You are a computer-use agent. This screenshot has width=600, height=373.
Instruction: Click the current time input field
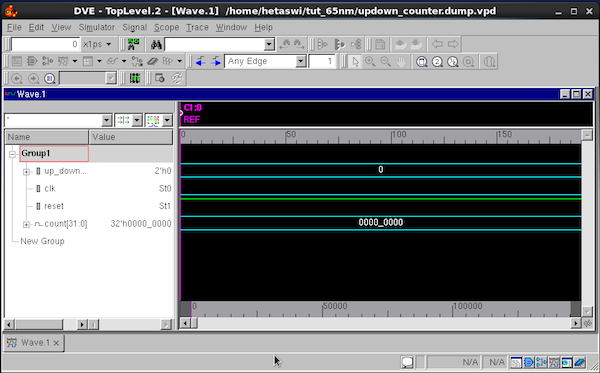coord(45,44)
